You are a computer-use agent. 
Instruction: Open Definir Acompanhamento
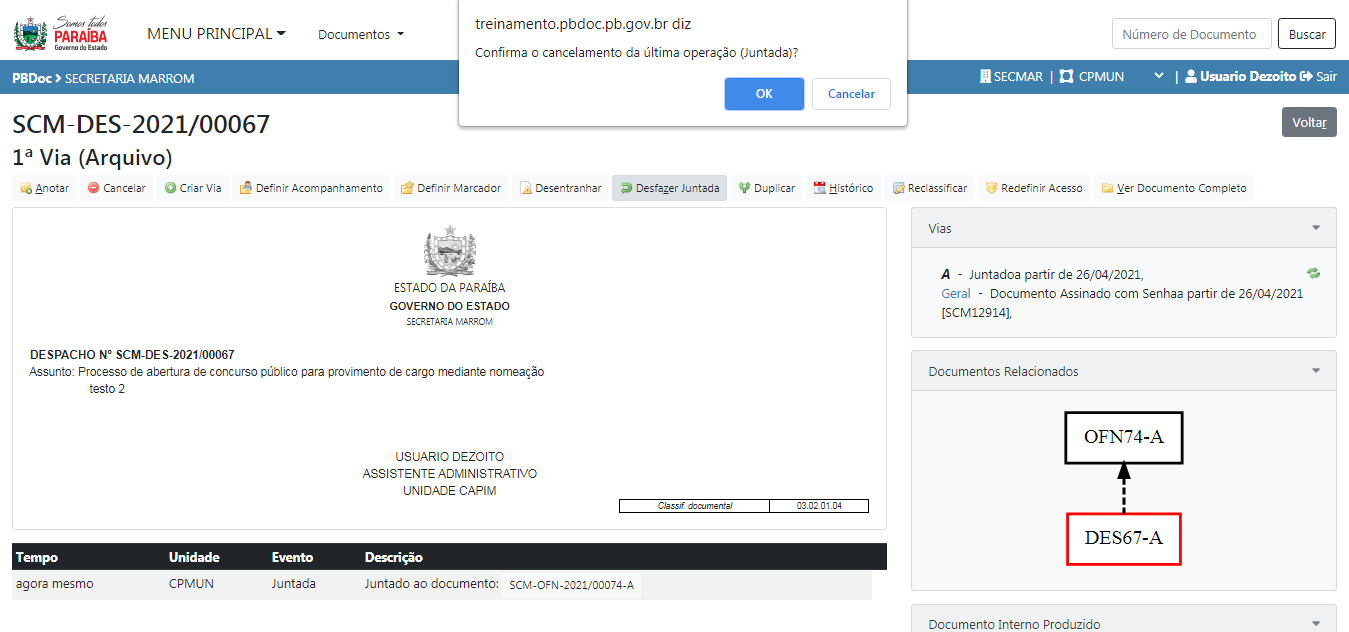(x=311, y=188)
